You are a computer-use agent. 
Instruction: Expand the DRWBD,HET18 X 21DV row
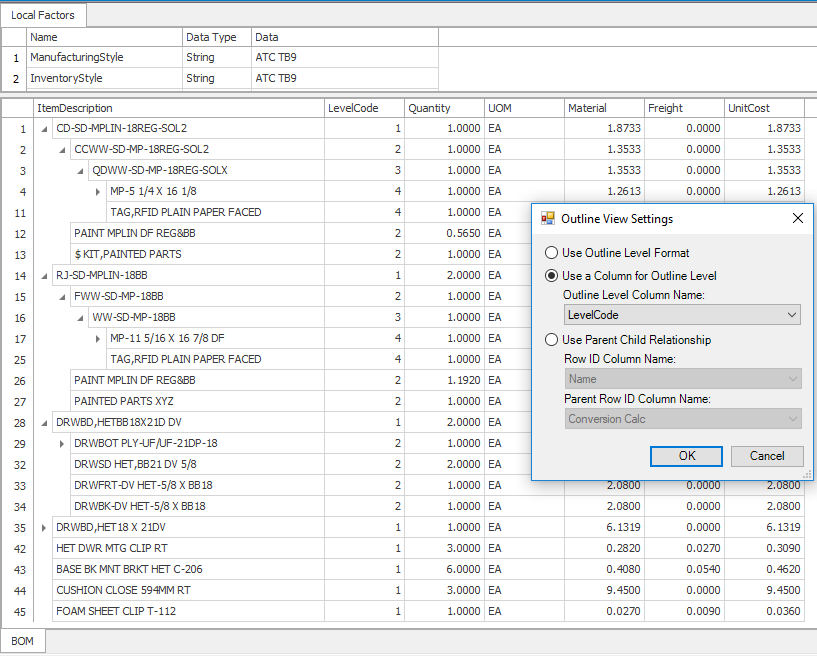[43, 527]
